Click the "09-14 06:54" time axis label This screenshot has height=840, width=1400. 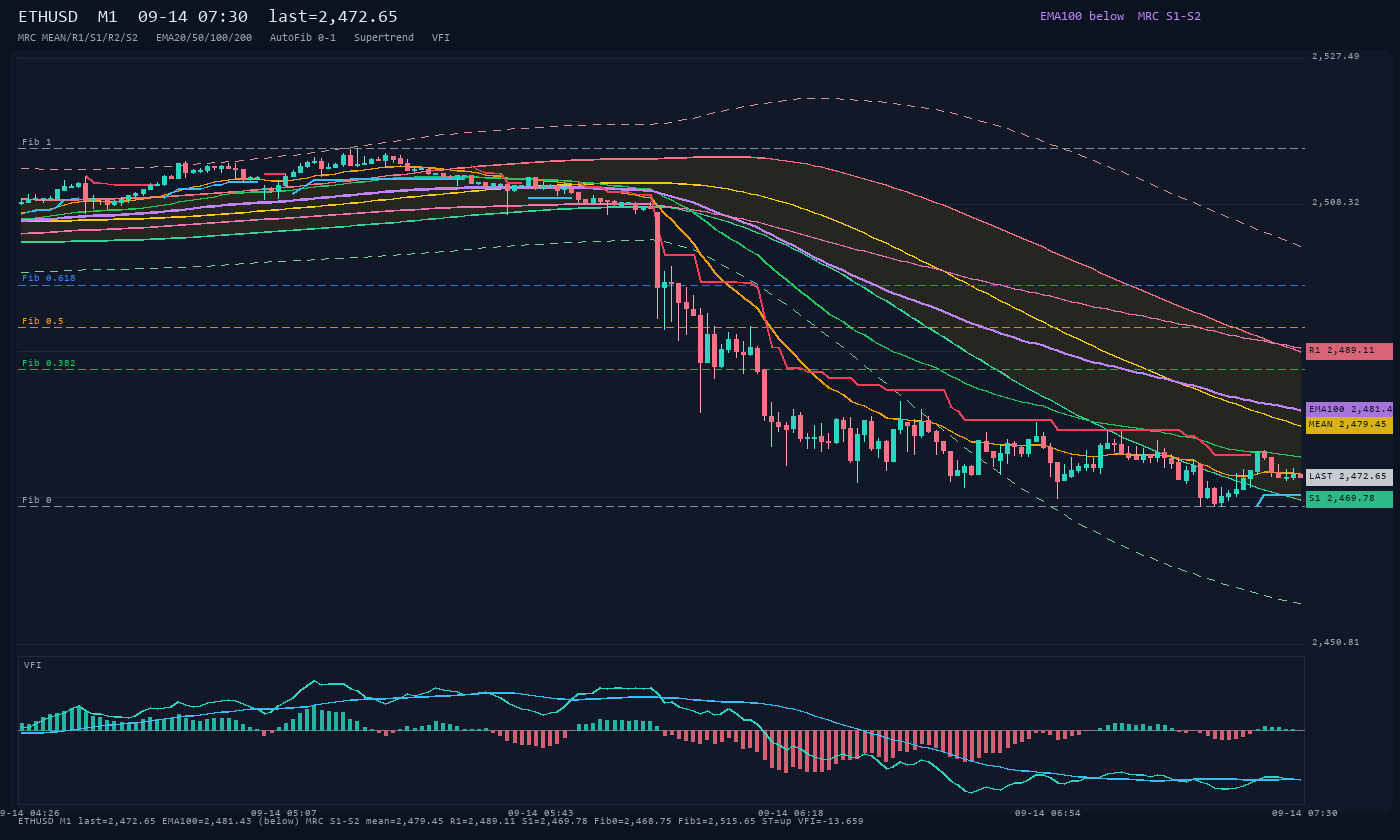[1048, 813]
